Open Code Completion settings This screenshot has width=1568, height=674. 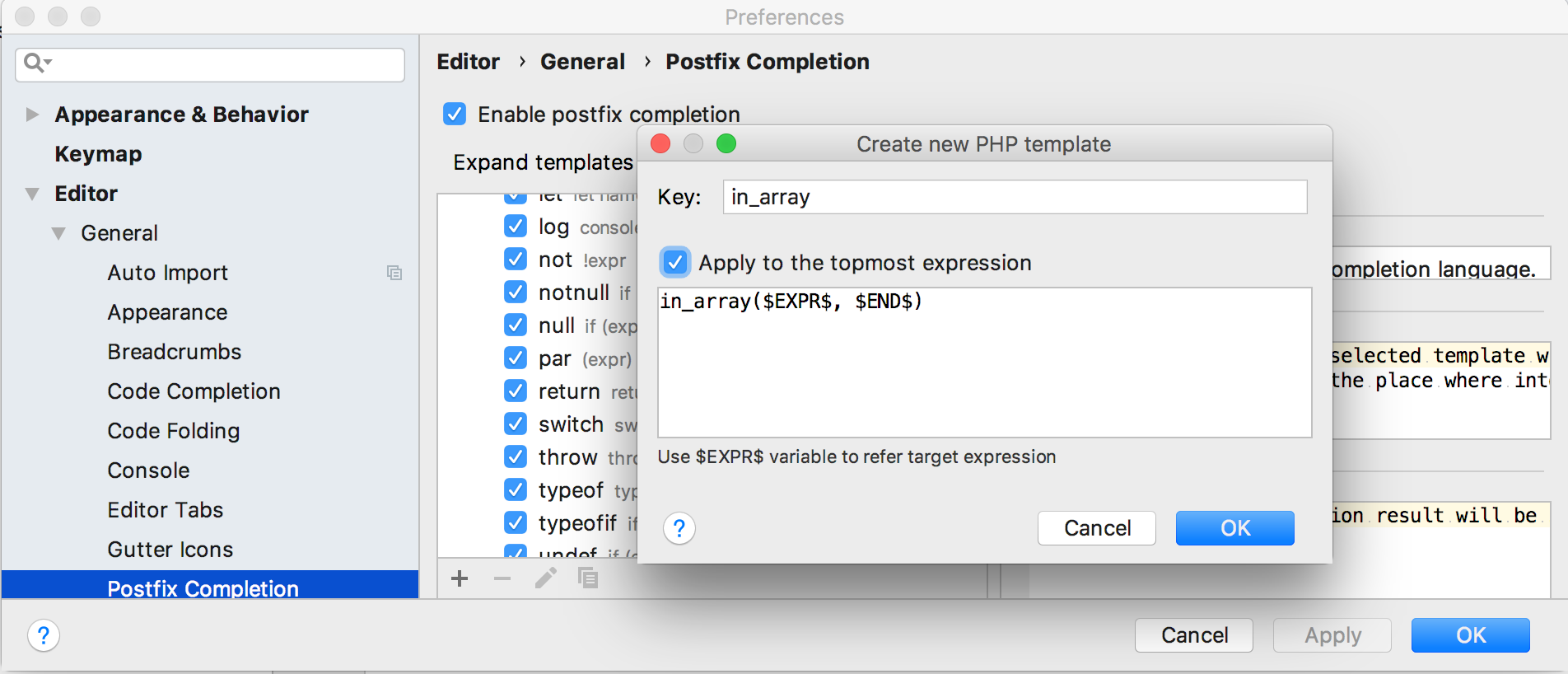tap(194, 391)
